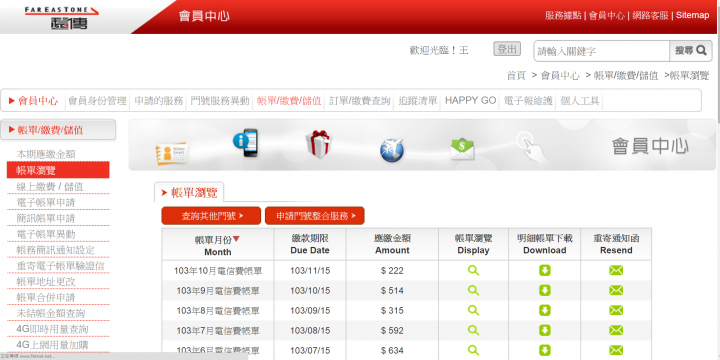The image size is (720, 360).
Task: Open the gift box banner icon
Action: (319, 144)
